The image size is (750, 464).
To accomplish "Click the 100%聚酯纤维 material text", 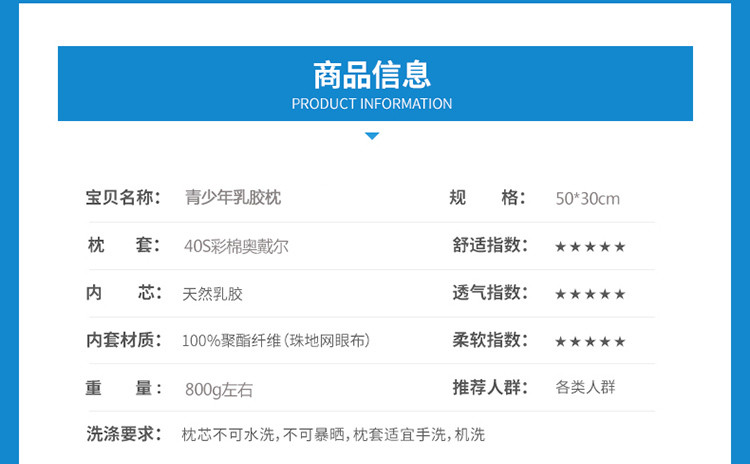I will [276, 341].
